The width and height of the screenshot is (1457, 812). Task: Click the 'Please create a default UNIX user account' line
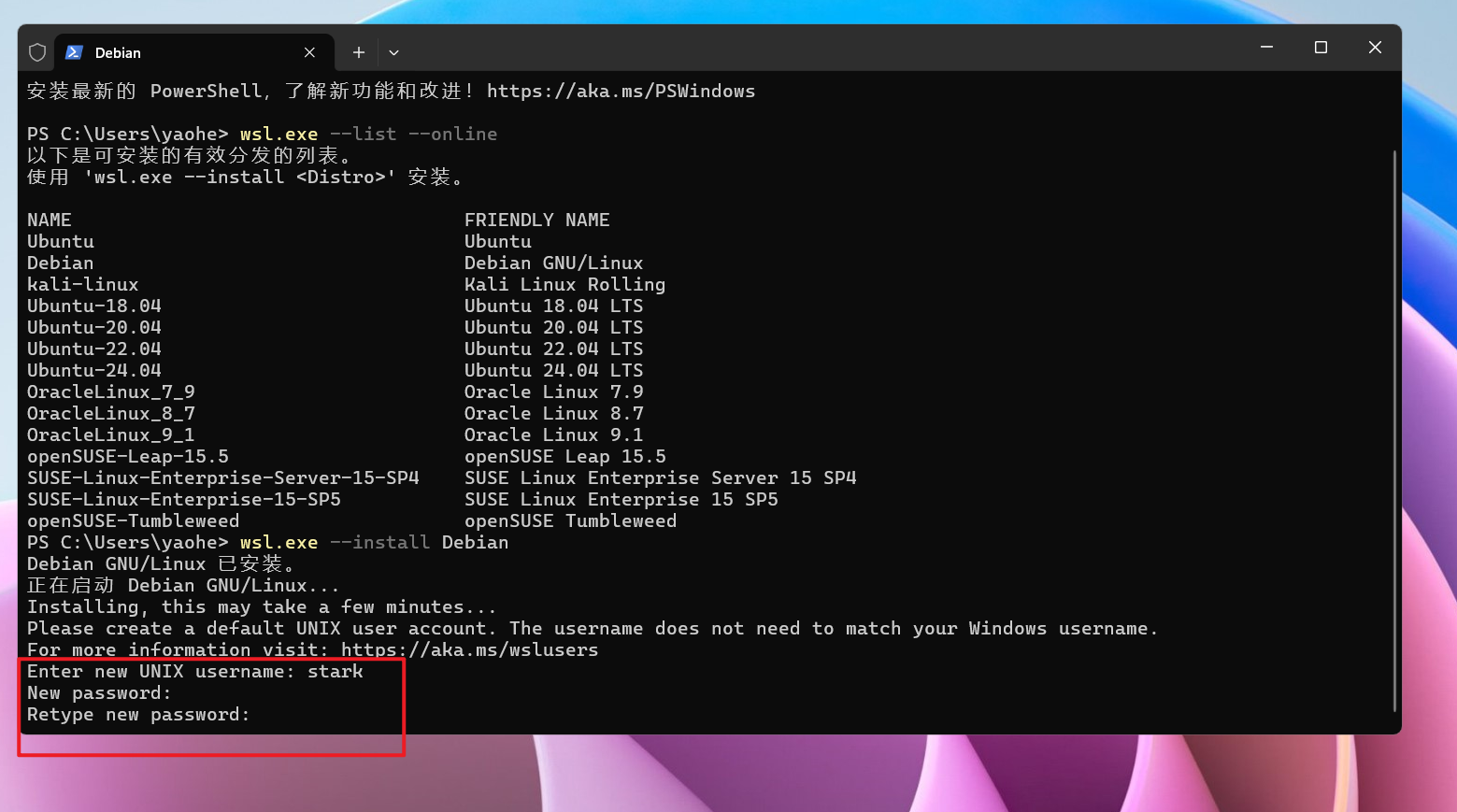pyautogui.click(x=593, y=628)
